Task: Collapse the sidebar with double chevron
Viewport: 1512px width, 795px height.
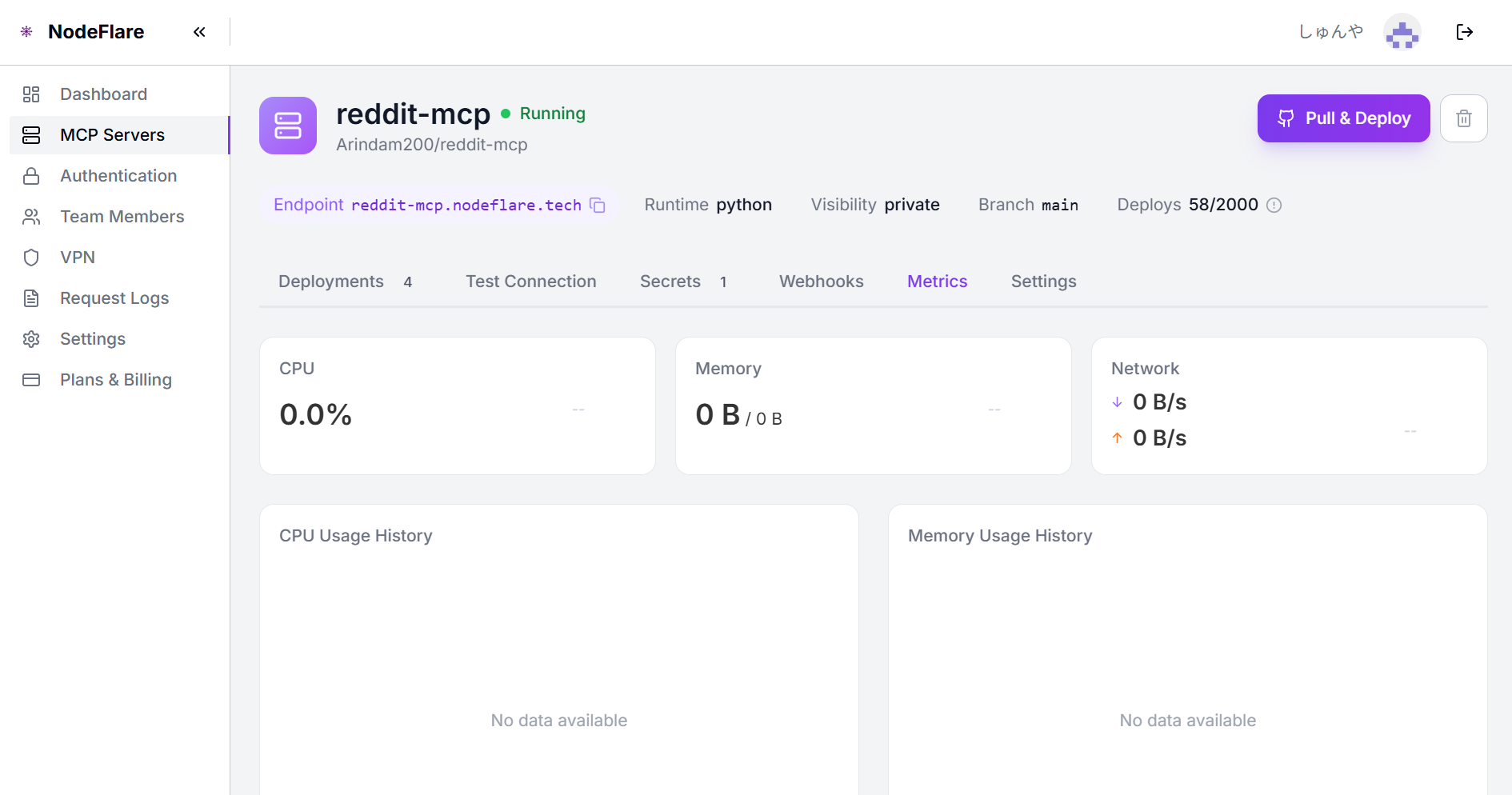Action: 199,32
